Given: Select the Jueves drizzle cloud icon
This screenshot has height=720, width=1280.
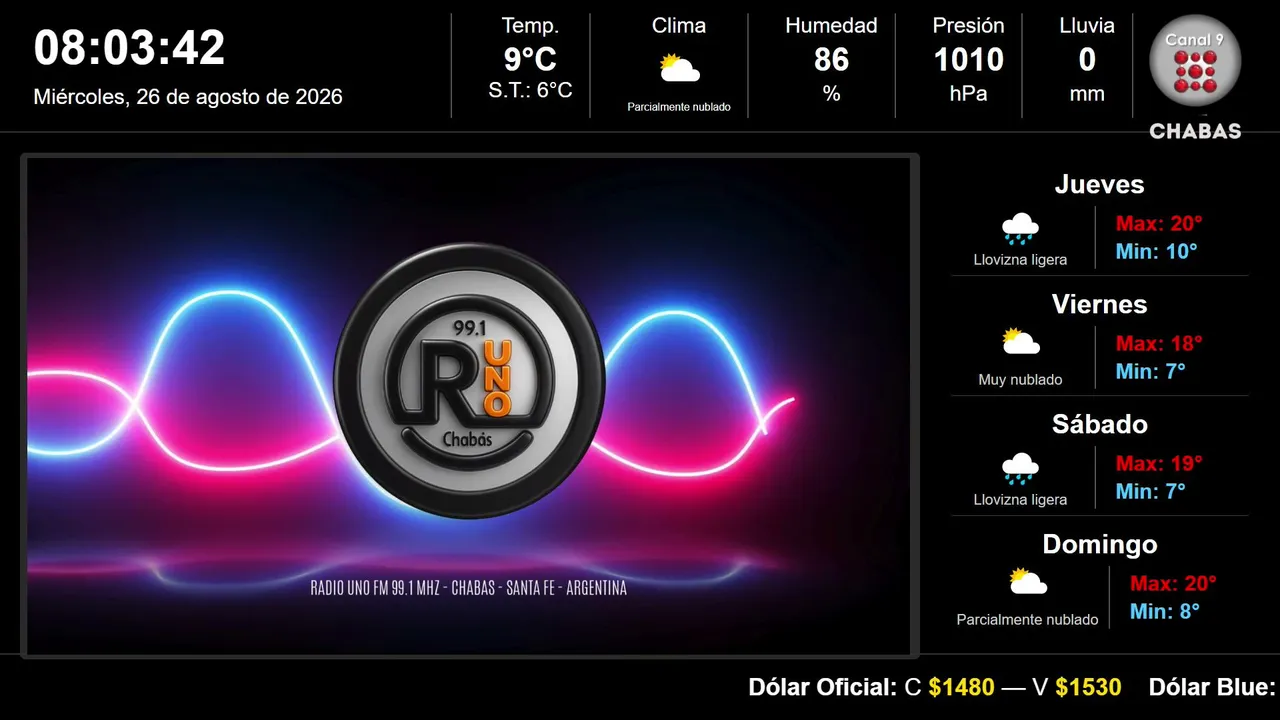Looking at the screenshot, I should pos(1020,229).
